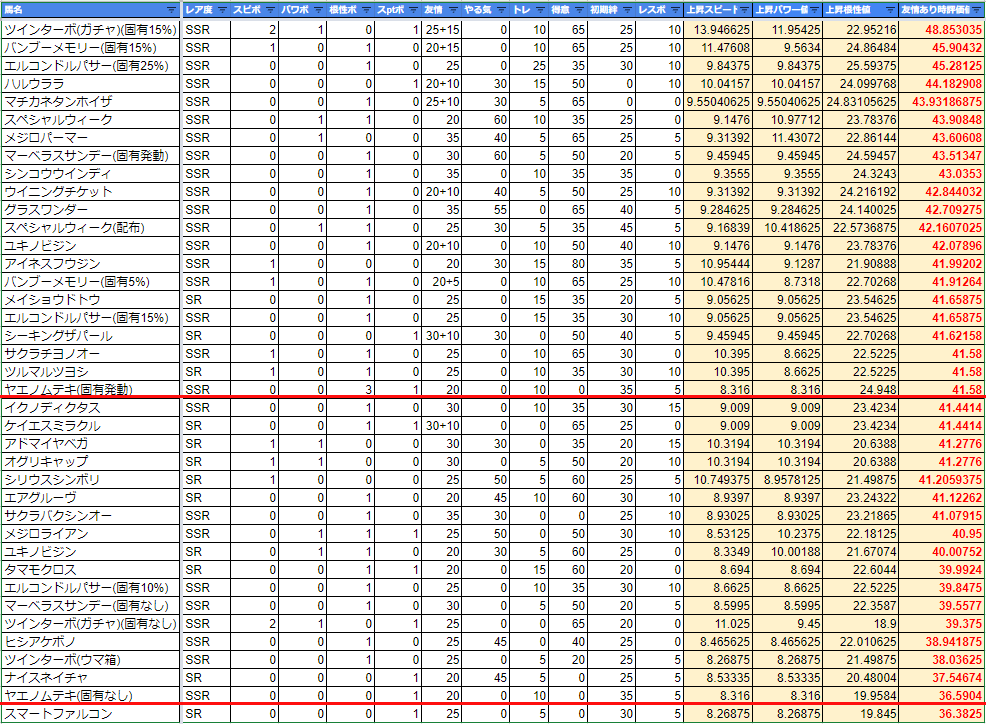Select the マーベラスサンデー(固有発動) cell
This screenshot has width=986, height=724.
[91, 155]
